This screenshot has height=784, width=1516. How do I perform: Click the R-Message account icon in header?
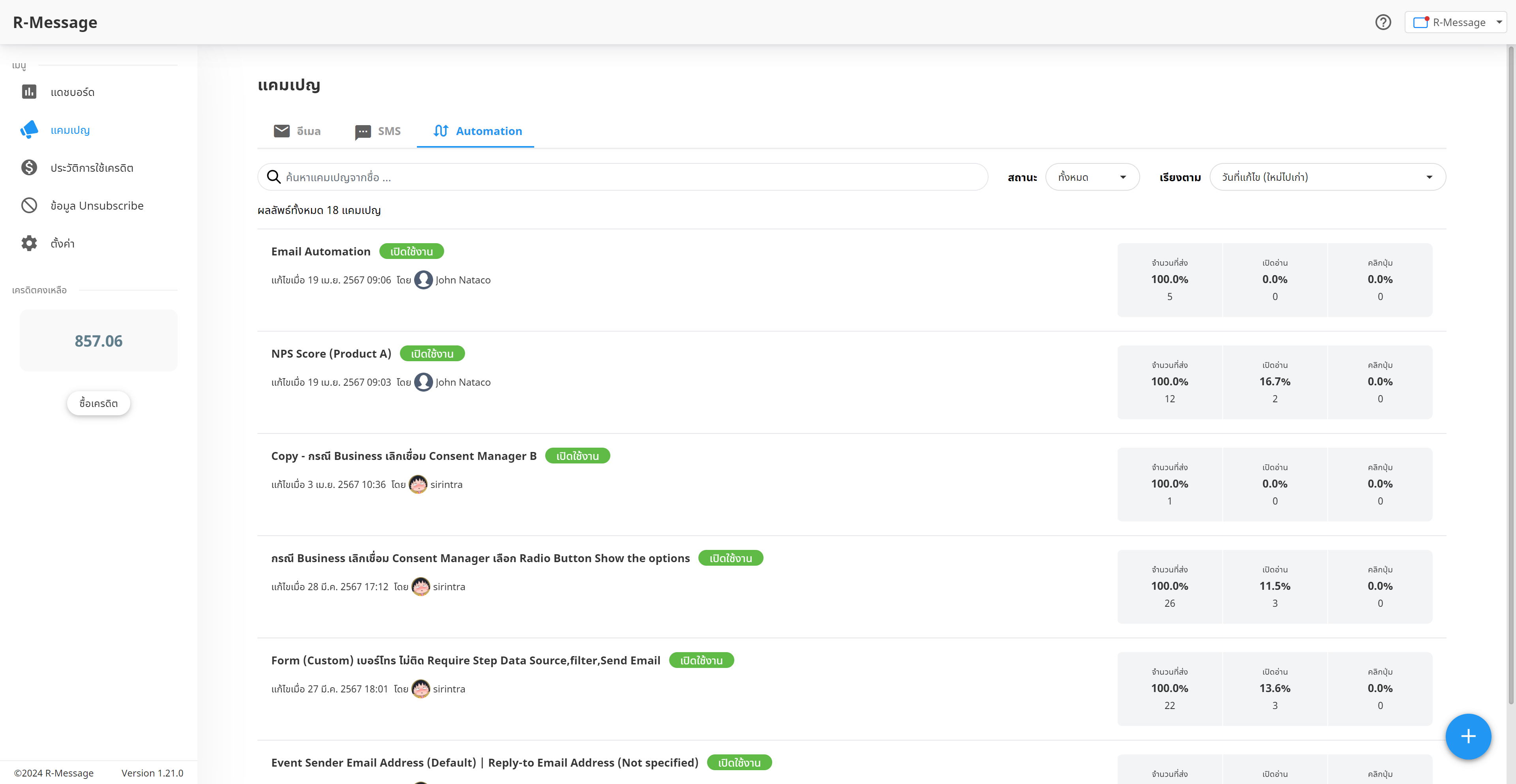click(1421, 23)
